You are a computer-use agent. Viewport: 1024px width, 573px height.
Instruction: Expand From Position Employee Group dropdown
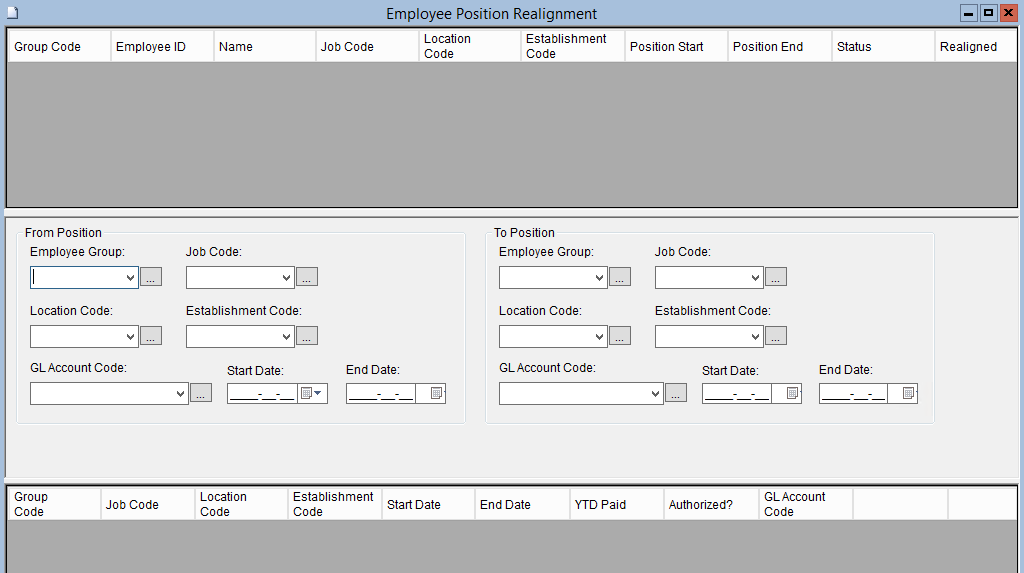coord(130,278)
